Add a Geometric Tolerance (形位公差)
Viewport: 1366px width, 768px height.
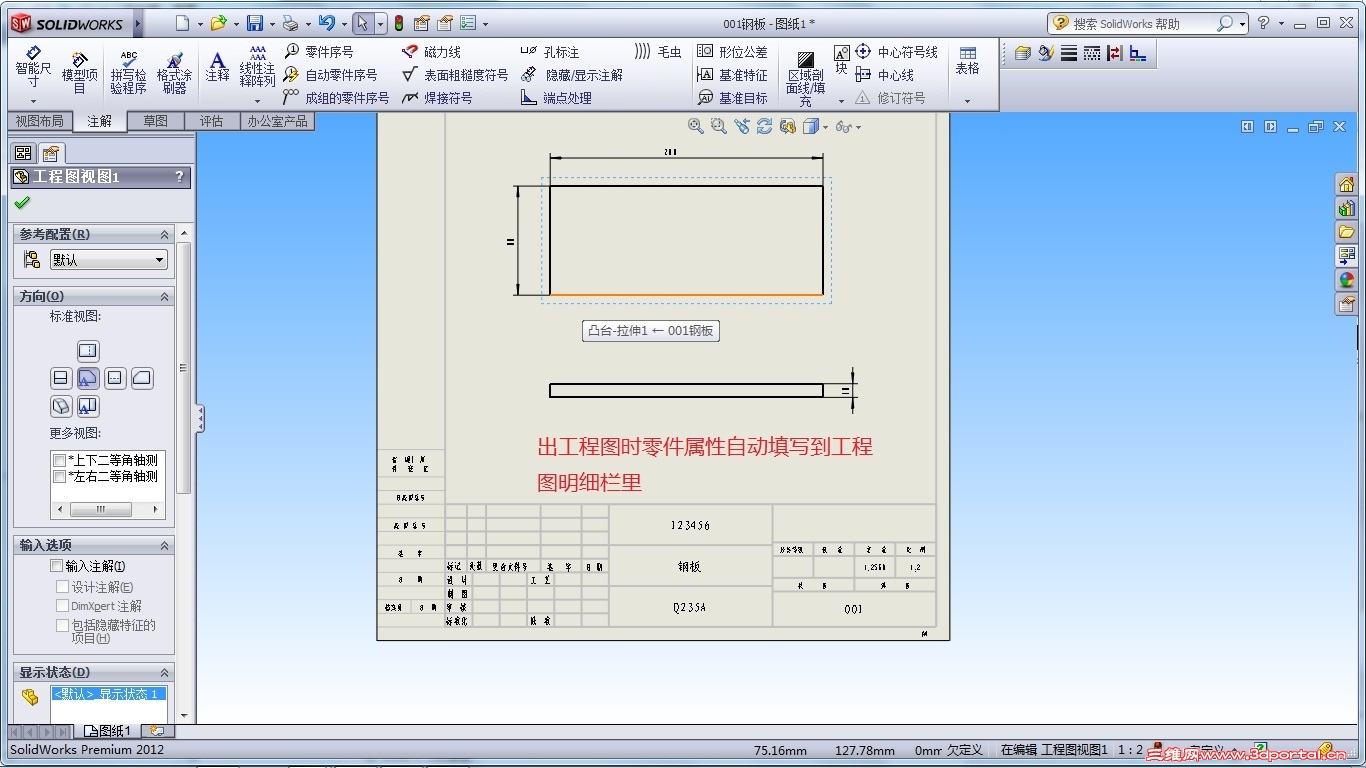point(732,52)
